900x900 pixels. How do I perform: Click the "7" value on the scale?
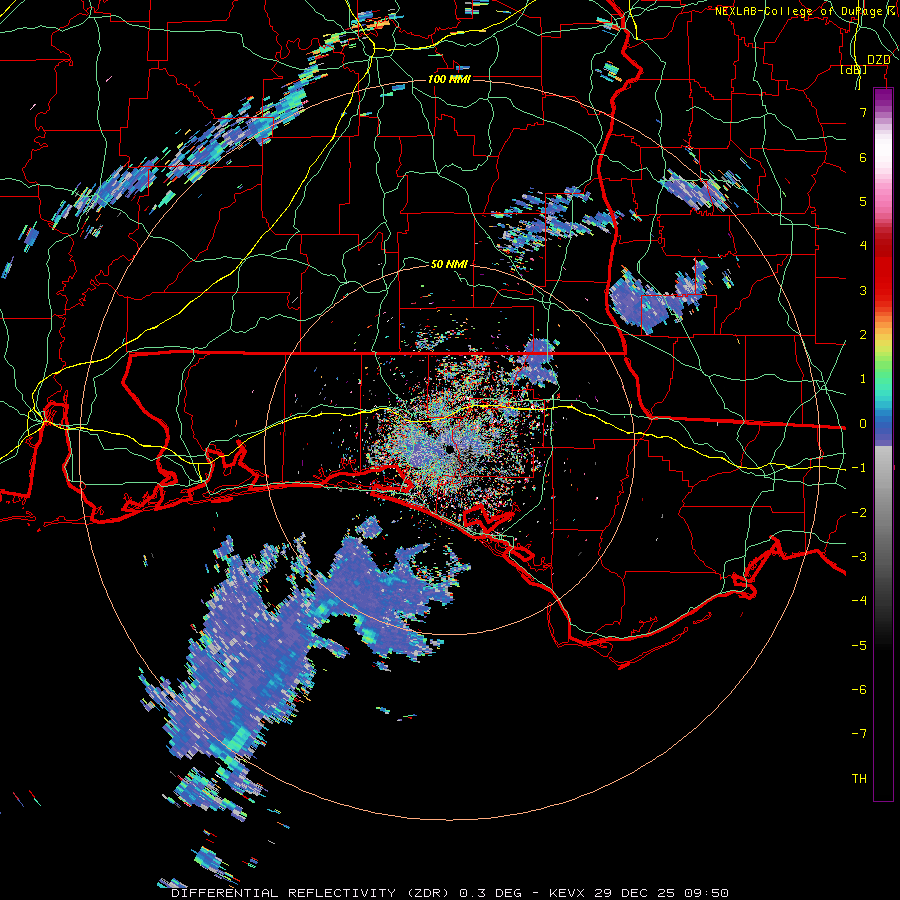(x=863, y=112)
